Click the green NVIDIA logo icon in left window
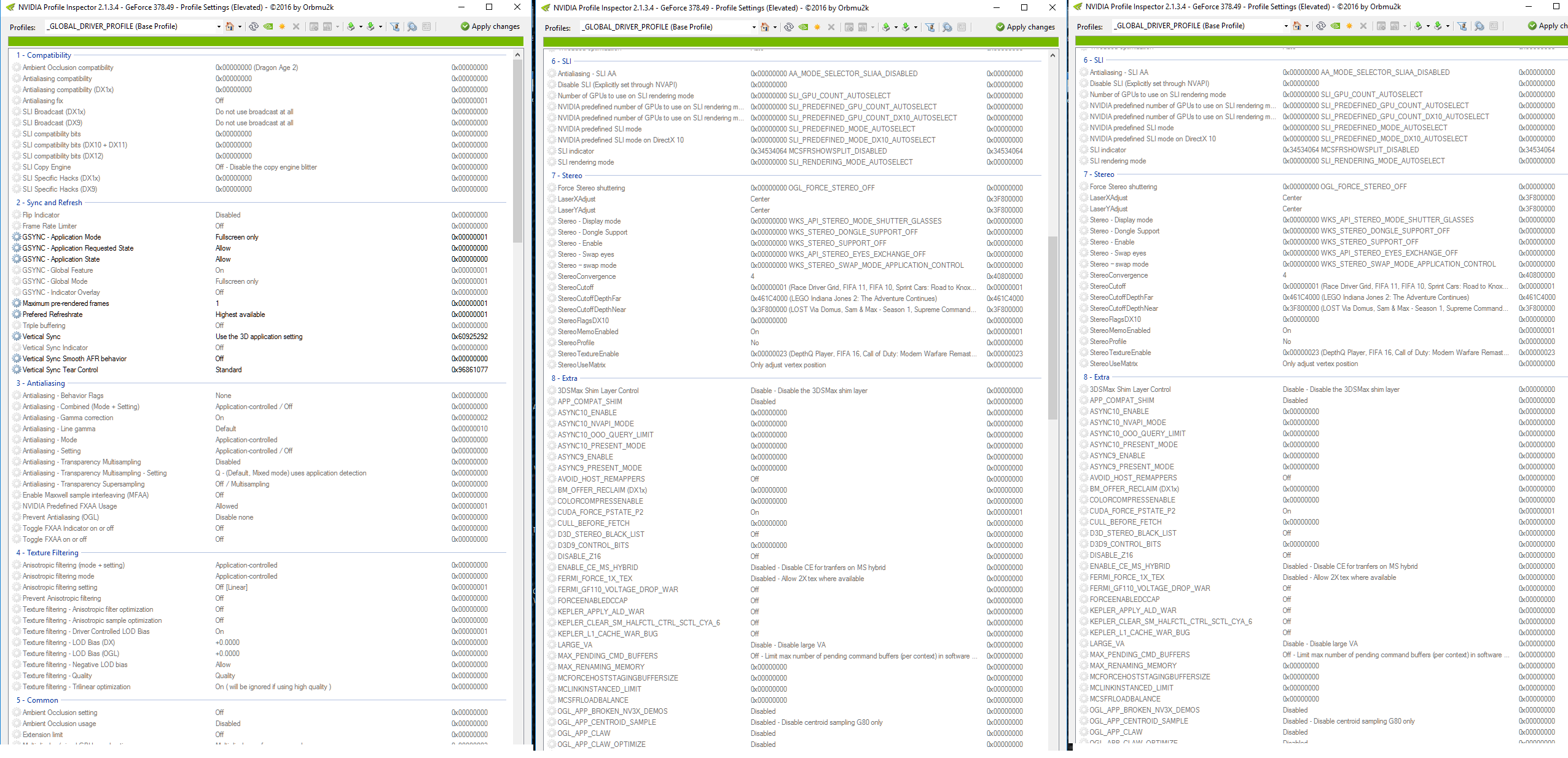 pos(268,26)
